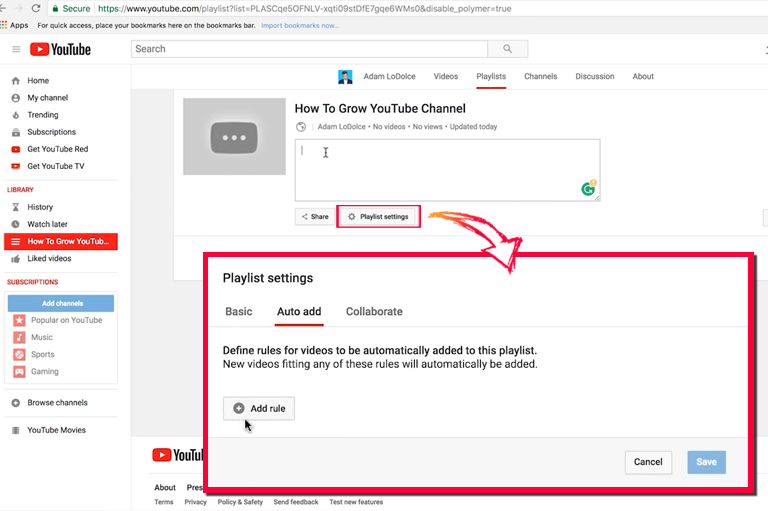Click the Get YouTube Red icon
Screen dimensions: 768x511
click(x=16, y=149)
